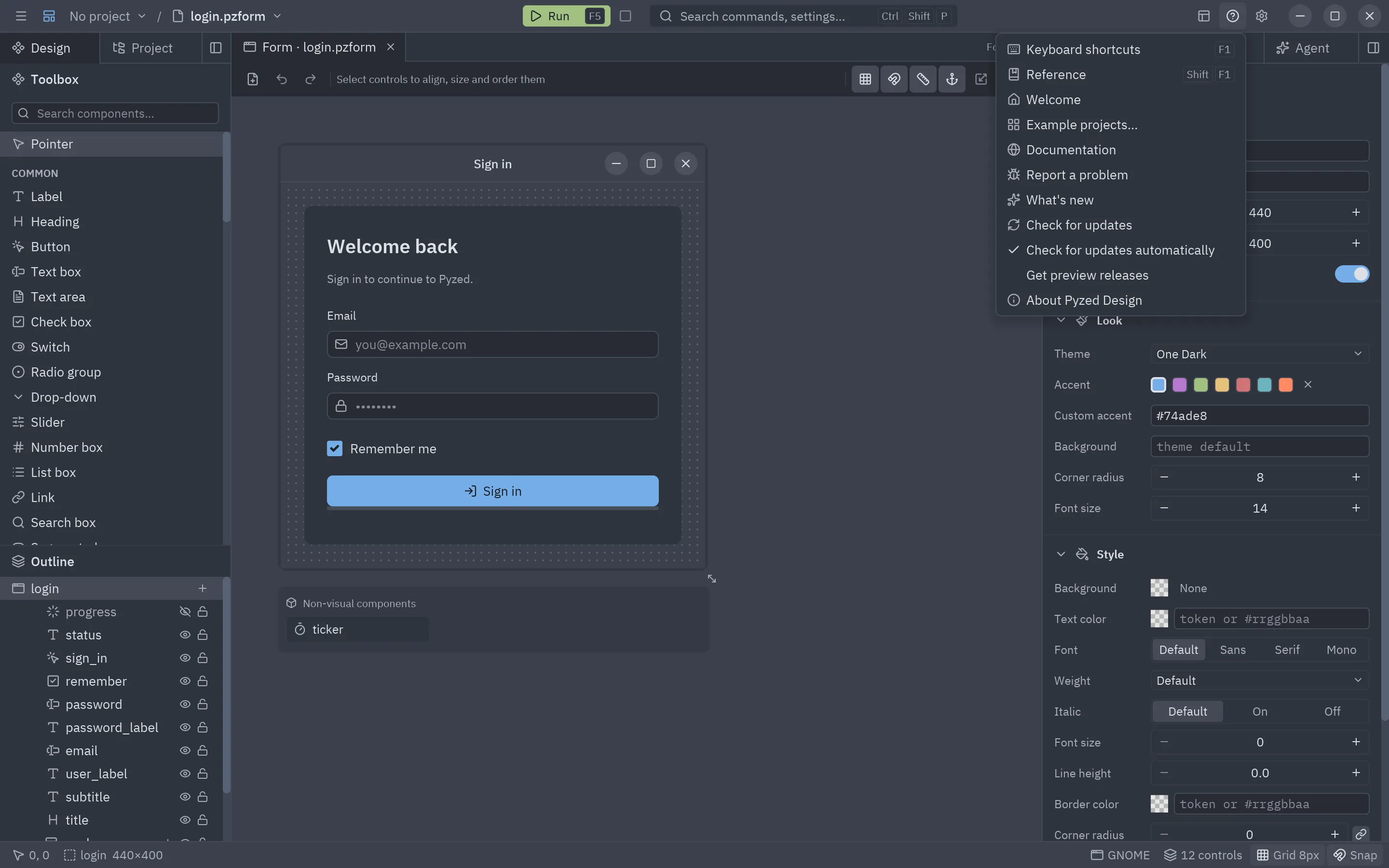Screen dimensions: 1389x868
Task: Collapse the Look section chevron
Action: 1061,320
